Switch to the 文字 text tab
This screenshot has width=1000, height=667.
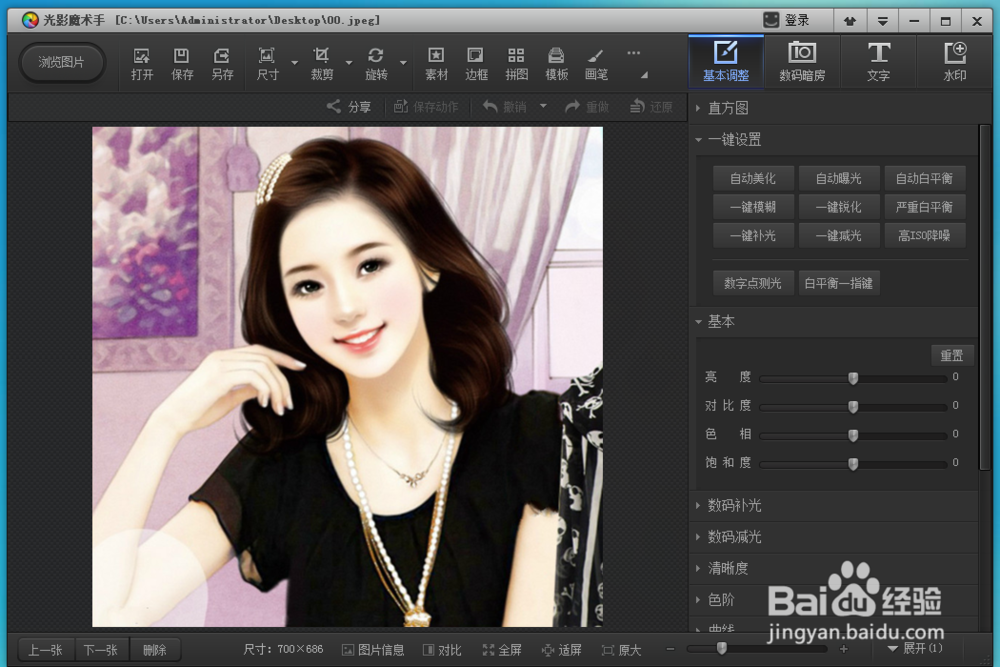(x=878, y=62)
